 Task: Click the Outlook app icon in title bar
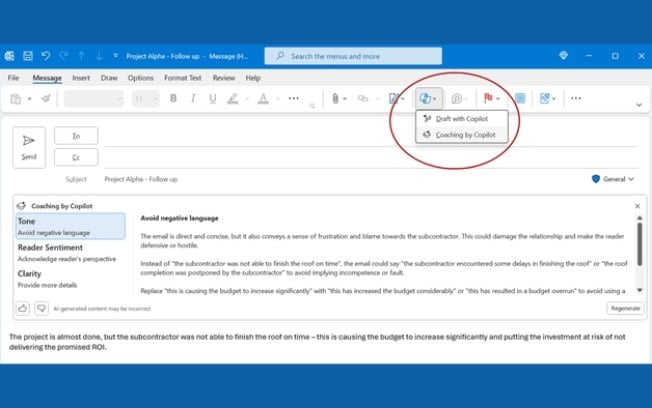[9, 56]
